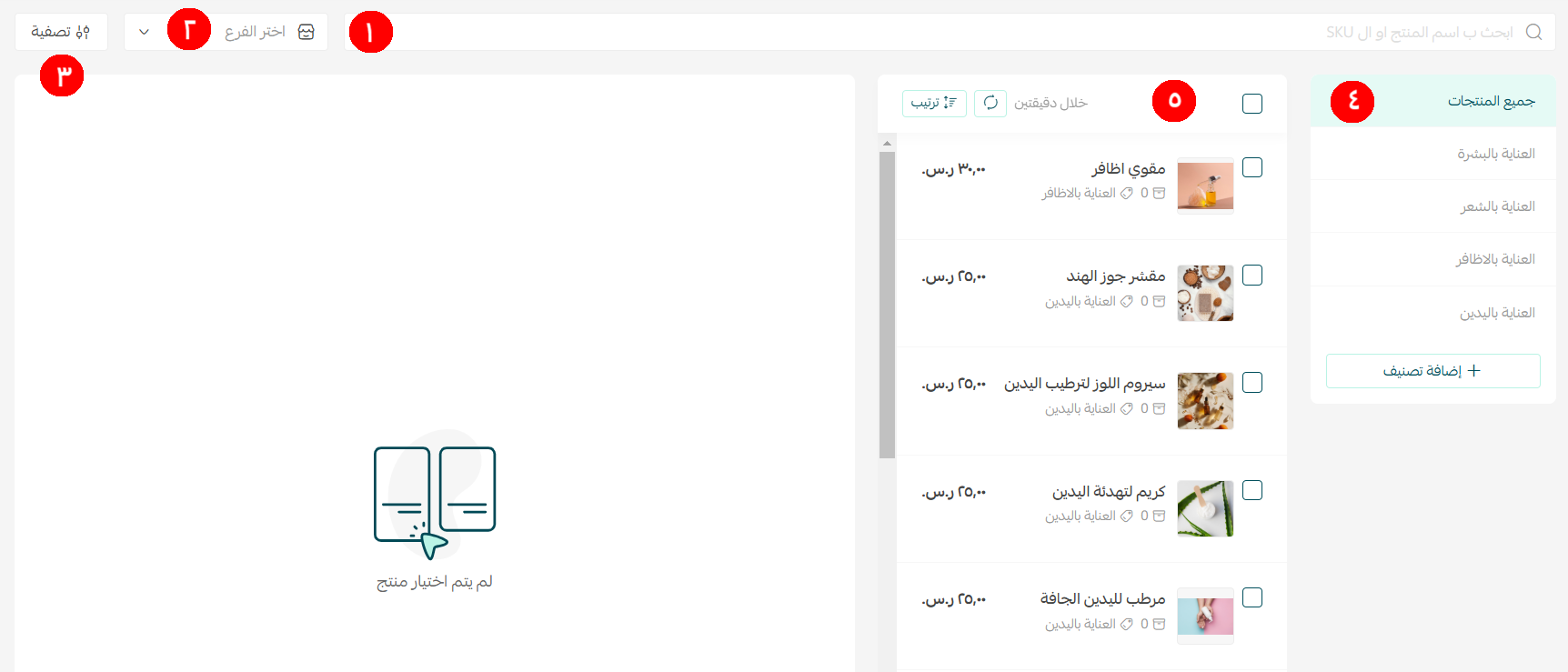Click the خلال دقيقتين update label
1568x672 pixels.
1050,103
